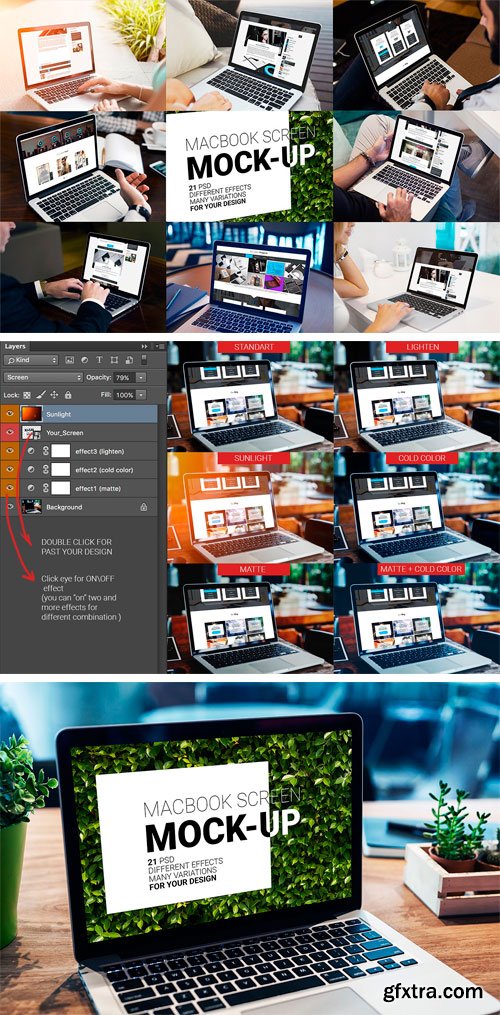Click the effect1 (matte) mask link icon
The image size is (500, 1015).
pyautogui.click(x=45, y=487)
